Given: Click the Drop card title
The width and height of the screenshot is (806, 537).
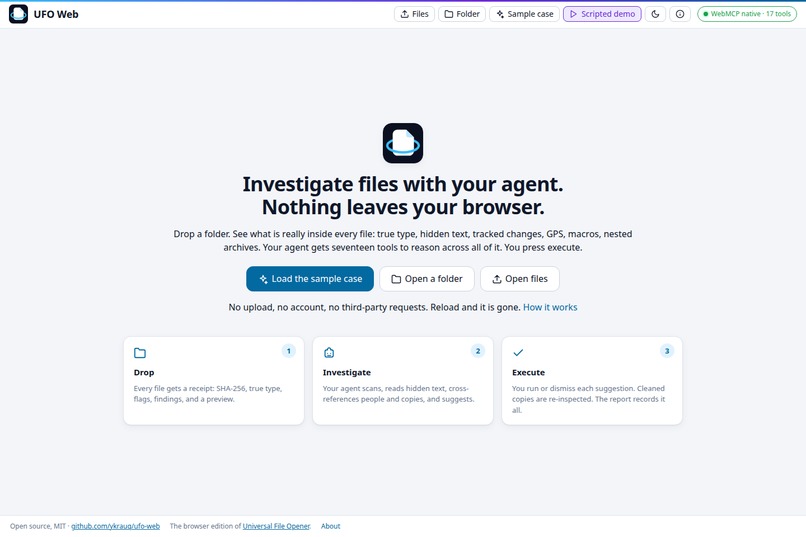Looking at the screenshot, I should tap(144, 373).
